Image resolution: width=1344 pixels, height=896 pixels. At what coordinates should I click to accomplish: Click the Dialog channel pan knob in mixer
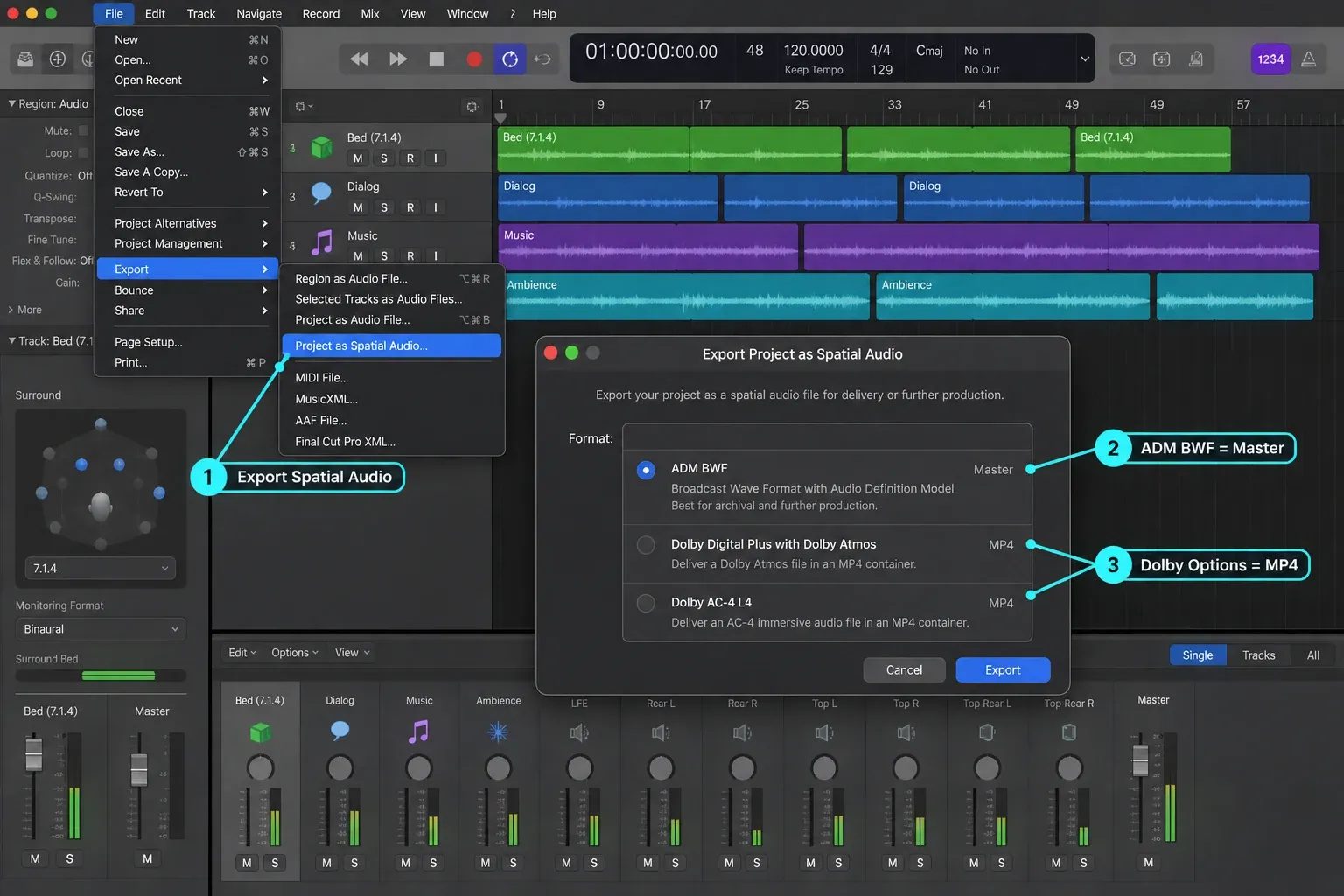click(339, 768)
